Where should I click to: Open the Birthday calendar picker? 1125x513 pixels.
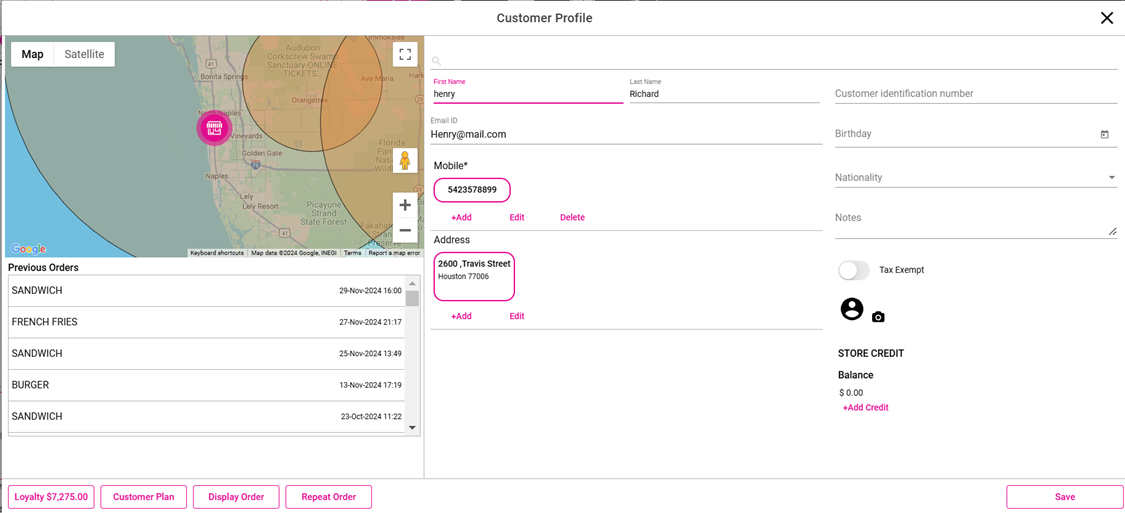coord(1104,134)
